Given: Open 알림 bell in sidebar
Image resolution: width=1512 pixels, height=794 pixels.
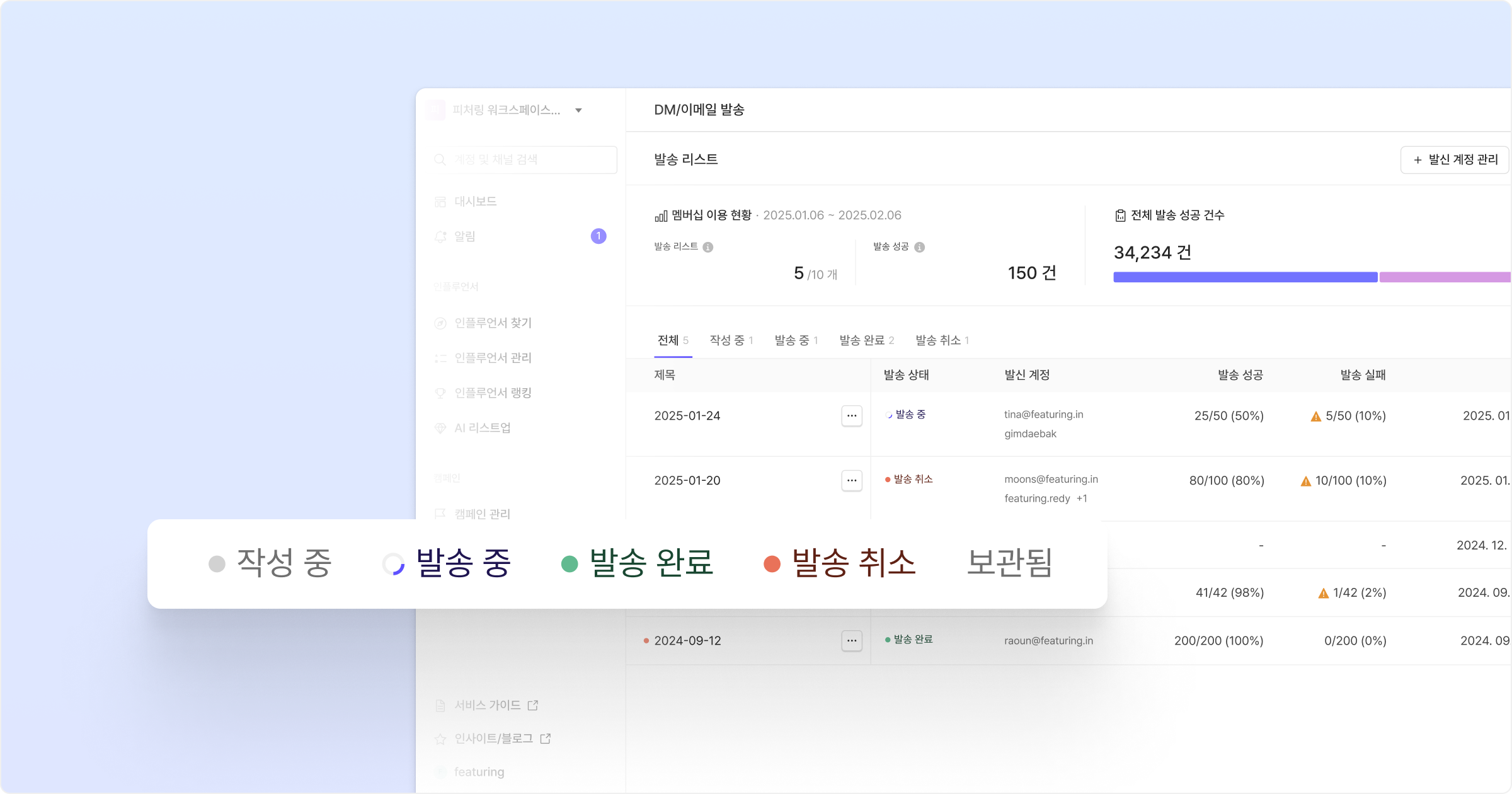Looking at the screenshot, I should 440,236.
